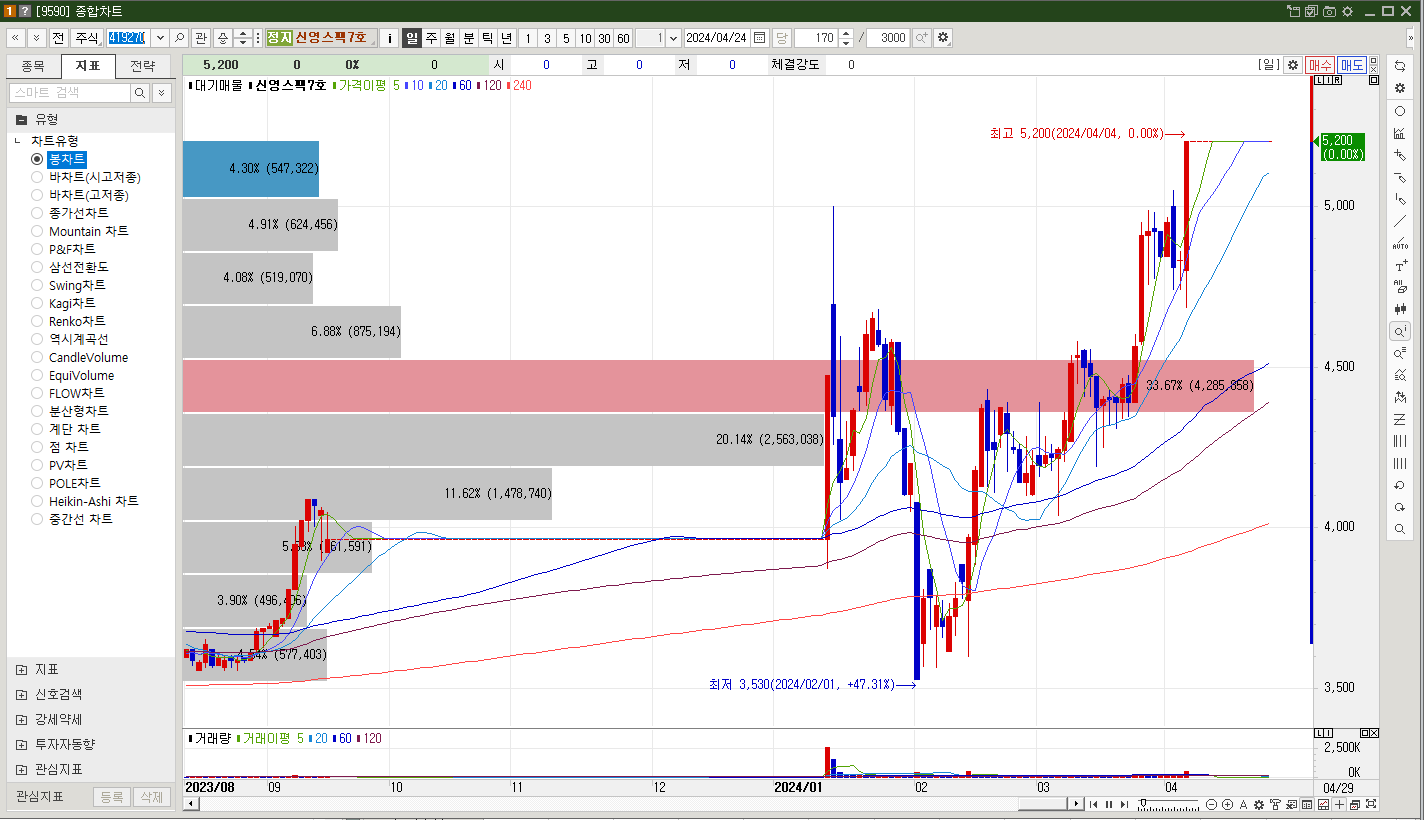This screenshot has width=1424, height=820.
Task: Select the P&F차트 radio option
Action: (x=37, y=249)
